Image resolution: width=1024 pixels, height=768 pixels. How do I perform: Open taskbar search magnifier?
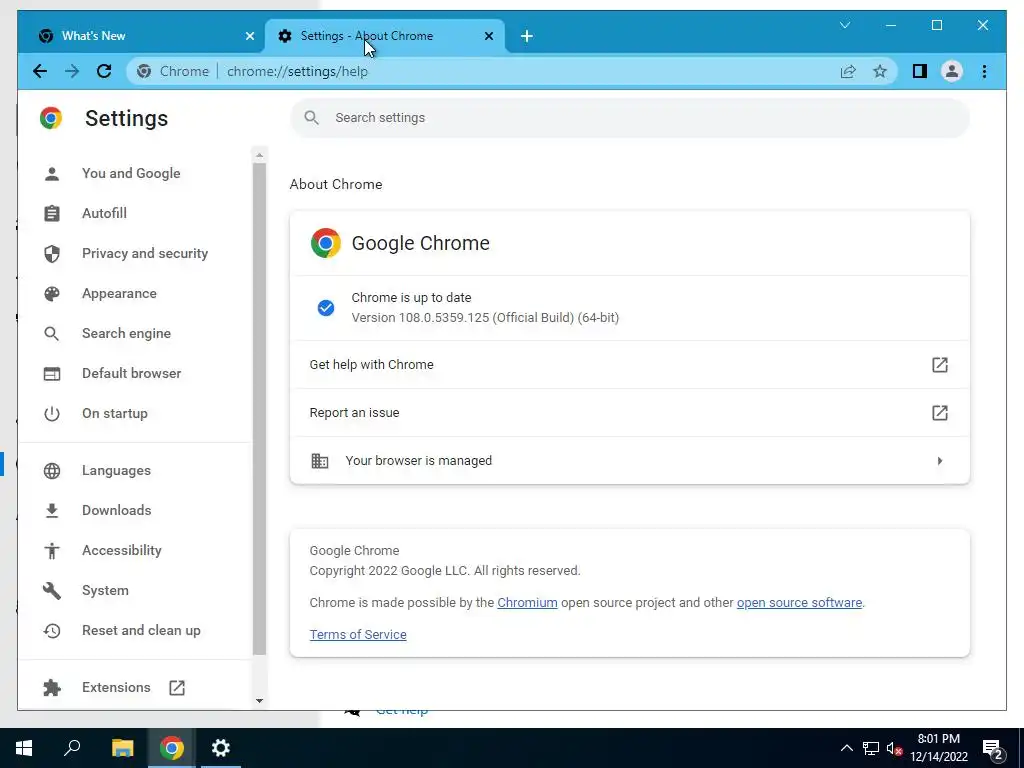point(72,748)
